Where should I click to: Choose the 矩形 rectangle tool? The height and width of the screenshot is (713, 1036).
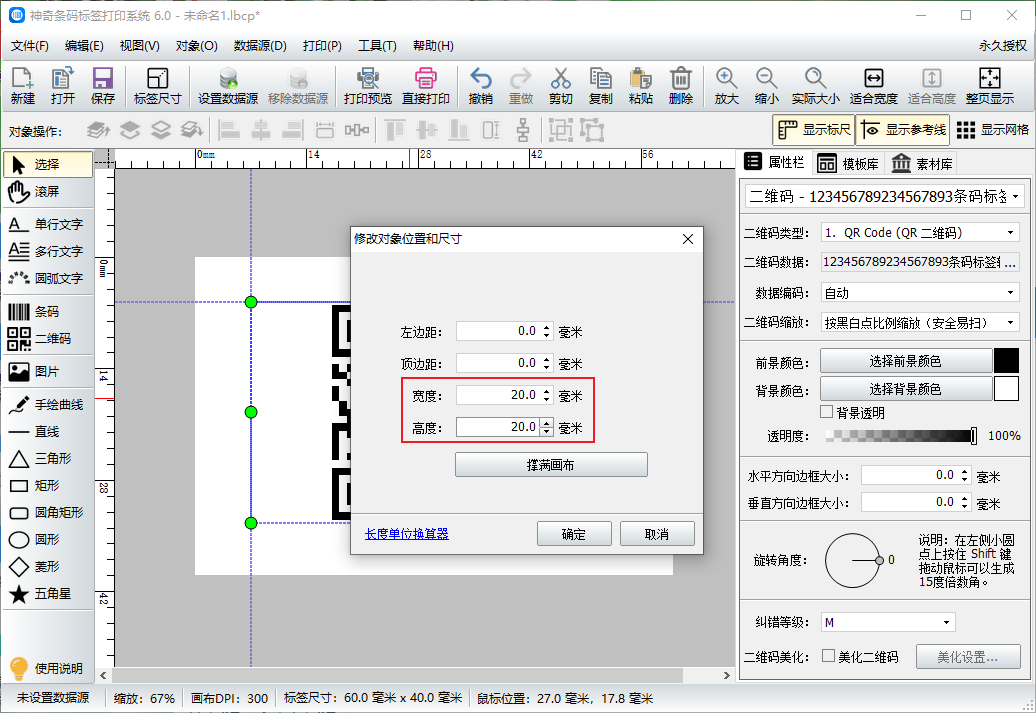tap(48, 486)
